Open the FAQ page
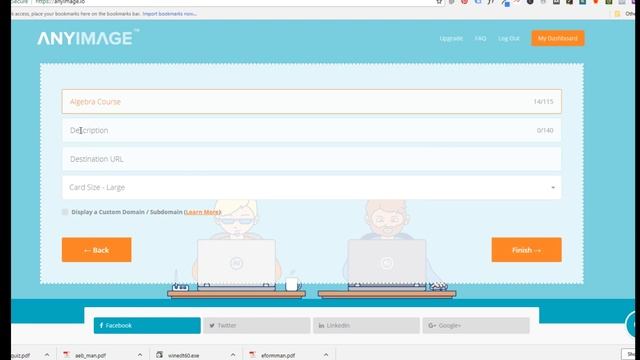 click(480, 38)
